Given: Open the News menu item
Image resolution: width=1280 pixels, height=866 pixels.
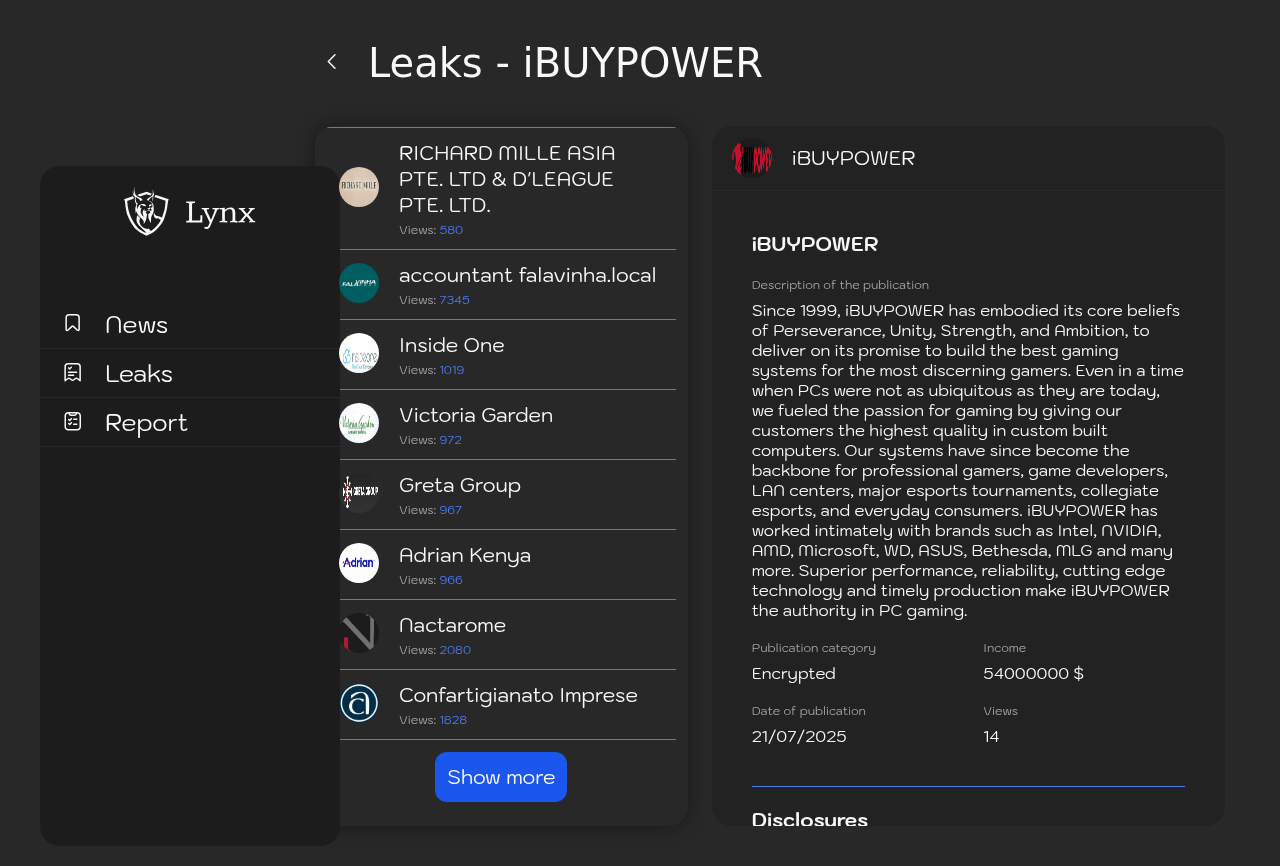Looking at the screenshot, I should [x=190, y=324].
